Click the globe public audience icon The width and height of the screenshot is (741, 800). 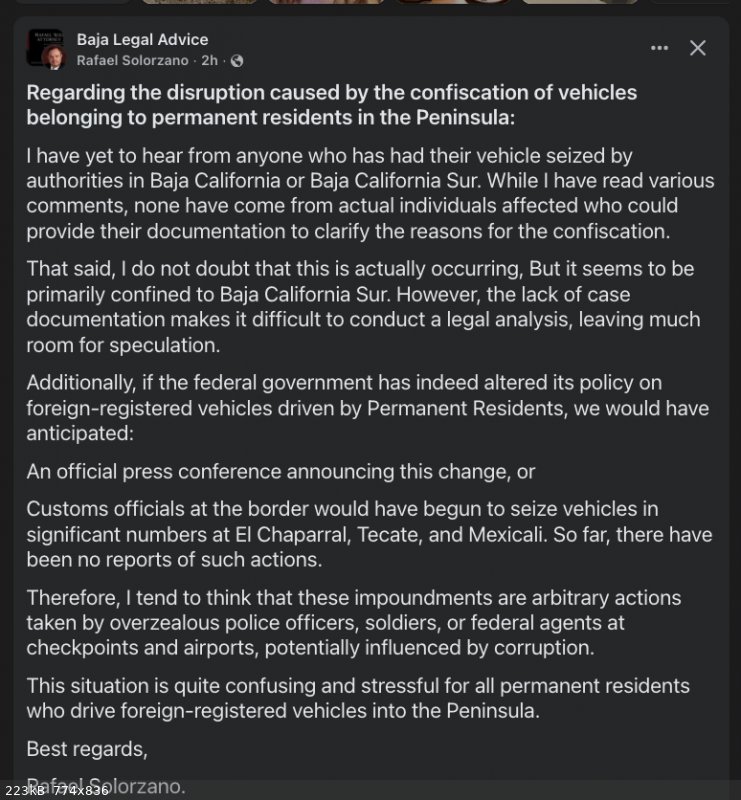[236, 61]
